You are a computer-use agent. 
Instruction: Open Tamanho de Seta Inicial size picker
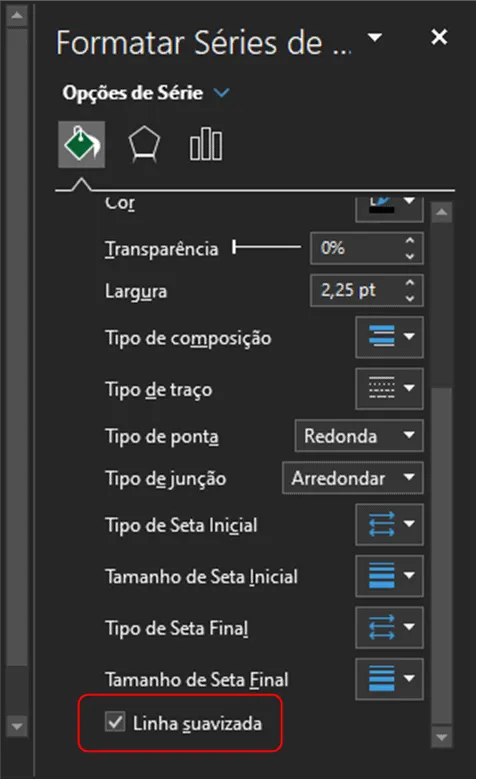pos(389,576)
